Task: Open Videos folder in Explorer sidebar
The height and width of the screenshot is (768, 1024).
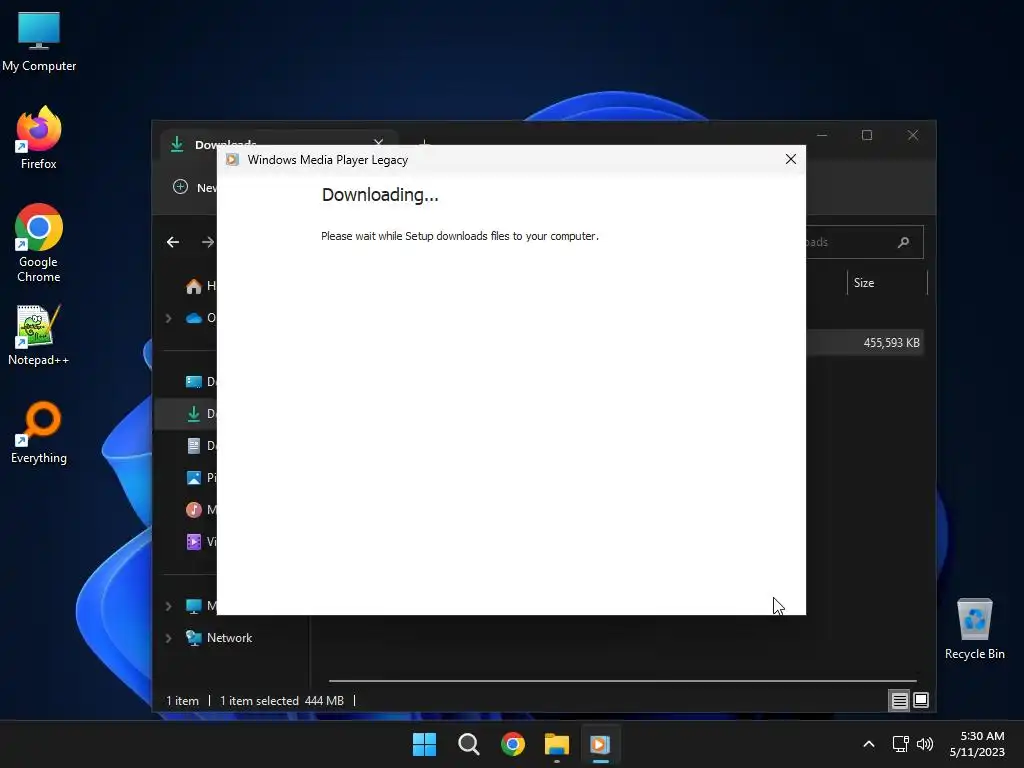Action: point(200,541)
